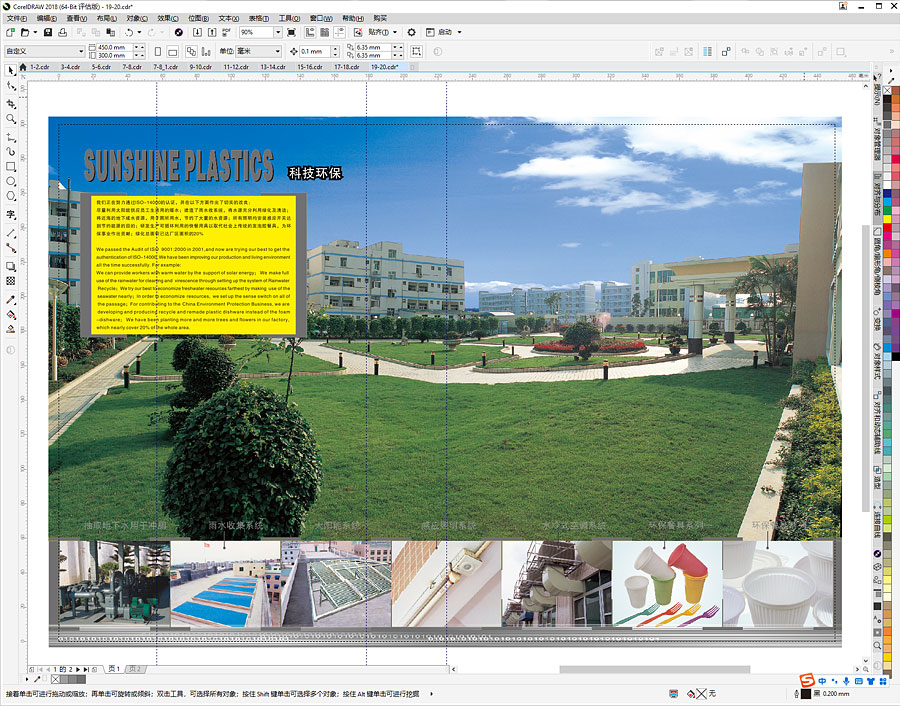This screenshot has height=706, width=900.
Task: Click the Save disk icon
Action: (x=47, y=32)
